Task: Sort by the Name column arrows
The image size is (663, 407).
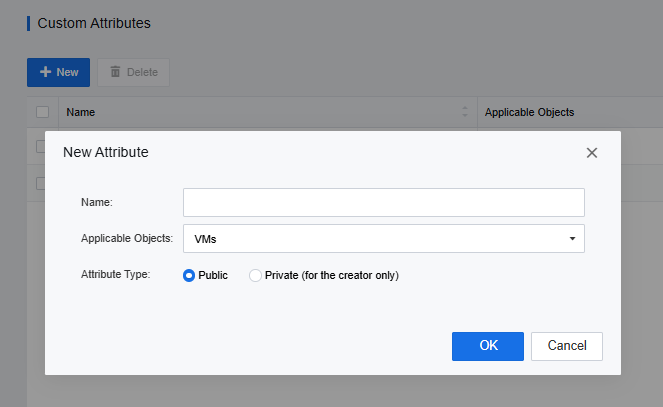Action: [465, 112]
